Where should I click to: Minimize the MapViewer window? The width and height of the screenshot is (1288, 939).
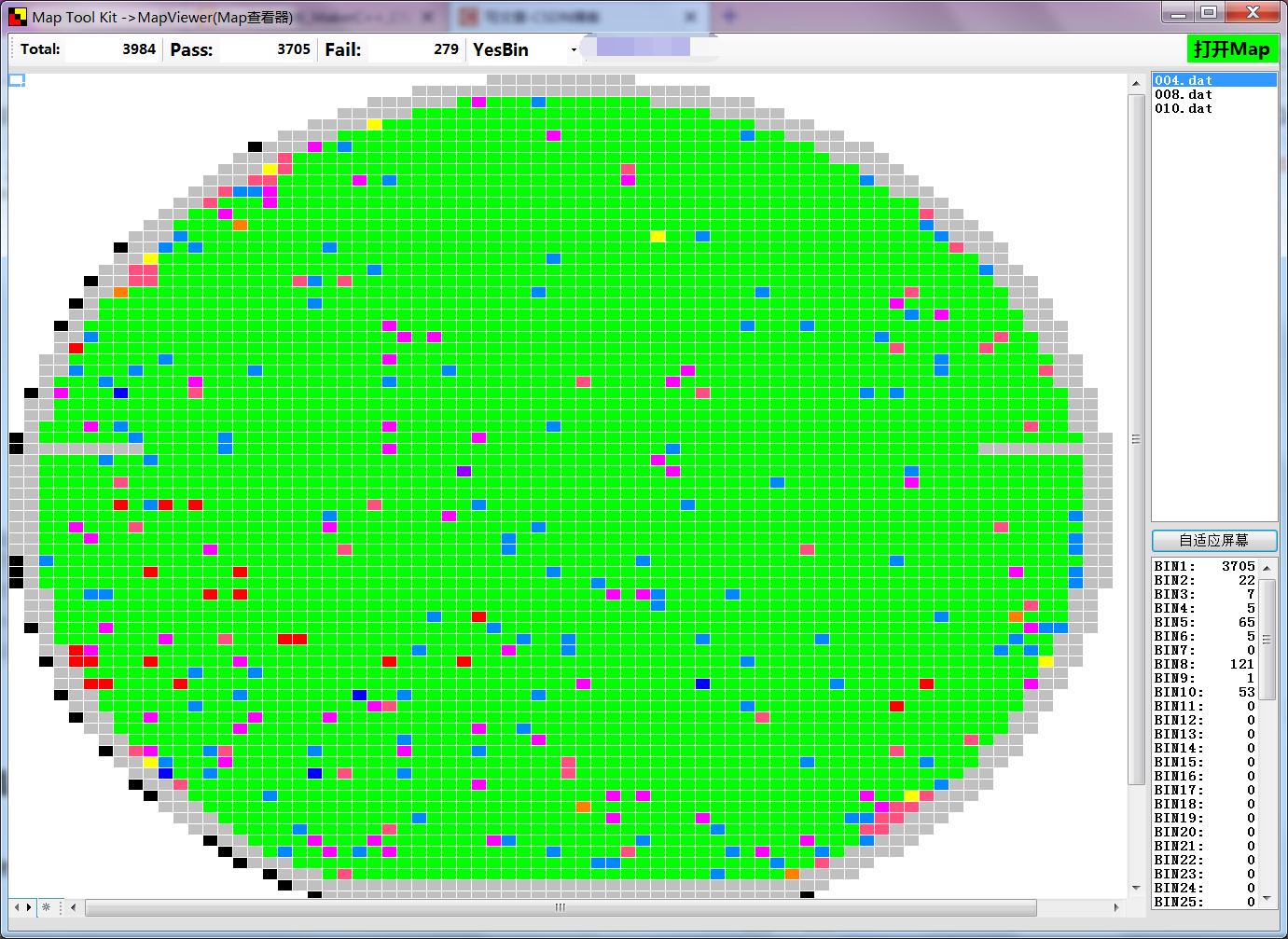point(1179,12)
